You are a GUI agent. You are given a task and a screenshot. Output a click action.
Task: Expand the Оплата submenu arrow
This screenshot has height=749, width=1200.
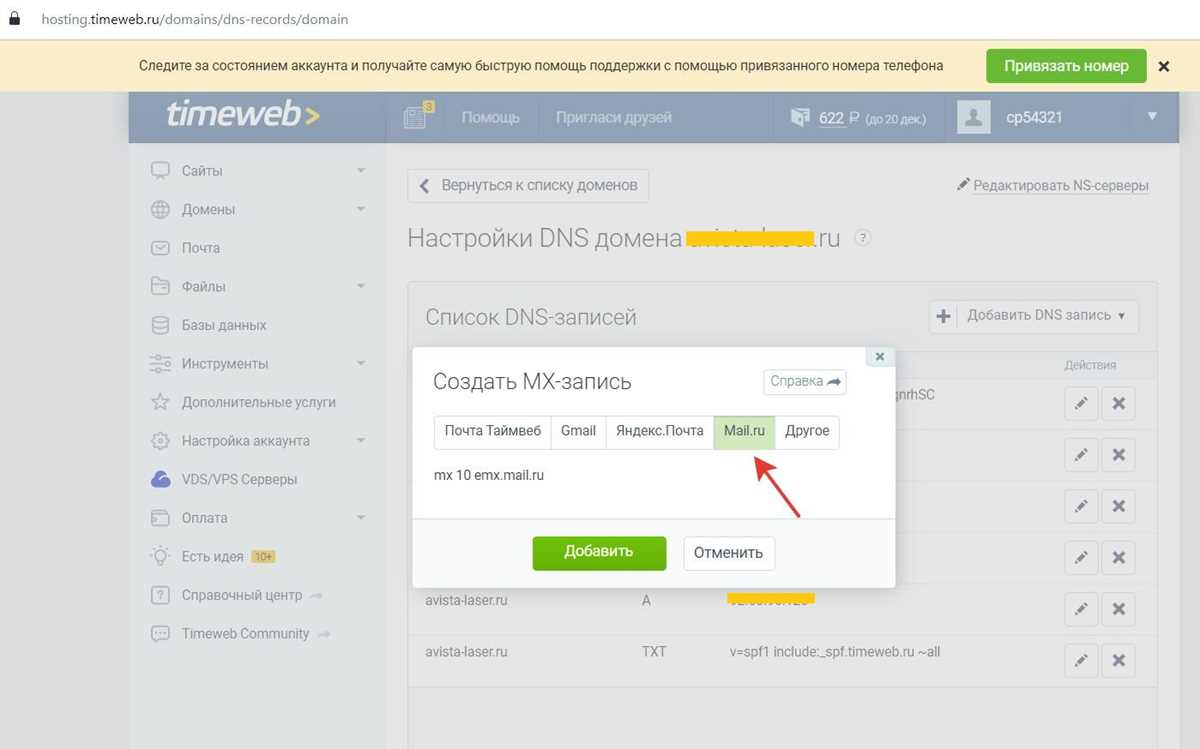point(361,518)
